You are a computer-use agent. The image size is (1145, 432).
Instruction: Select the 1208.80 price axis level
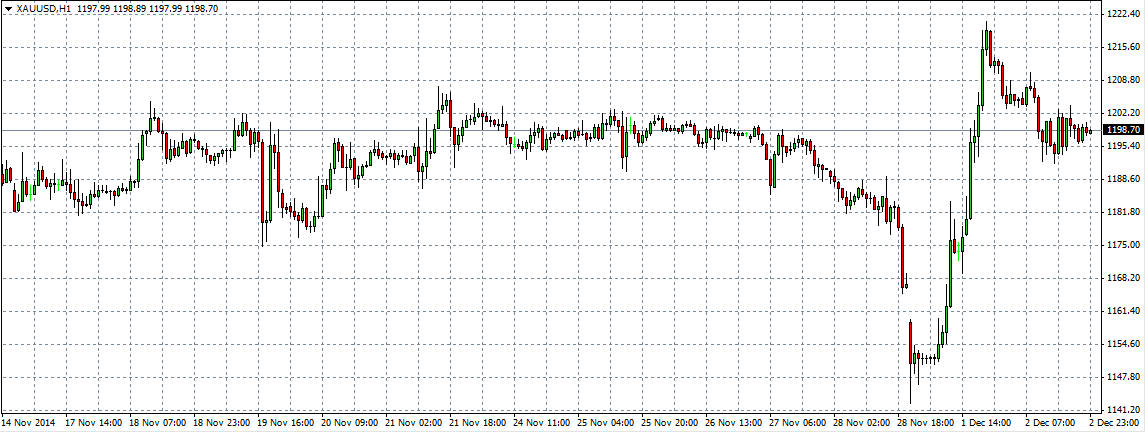coord(1122,80)
